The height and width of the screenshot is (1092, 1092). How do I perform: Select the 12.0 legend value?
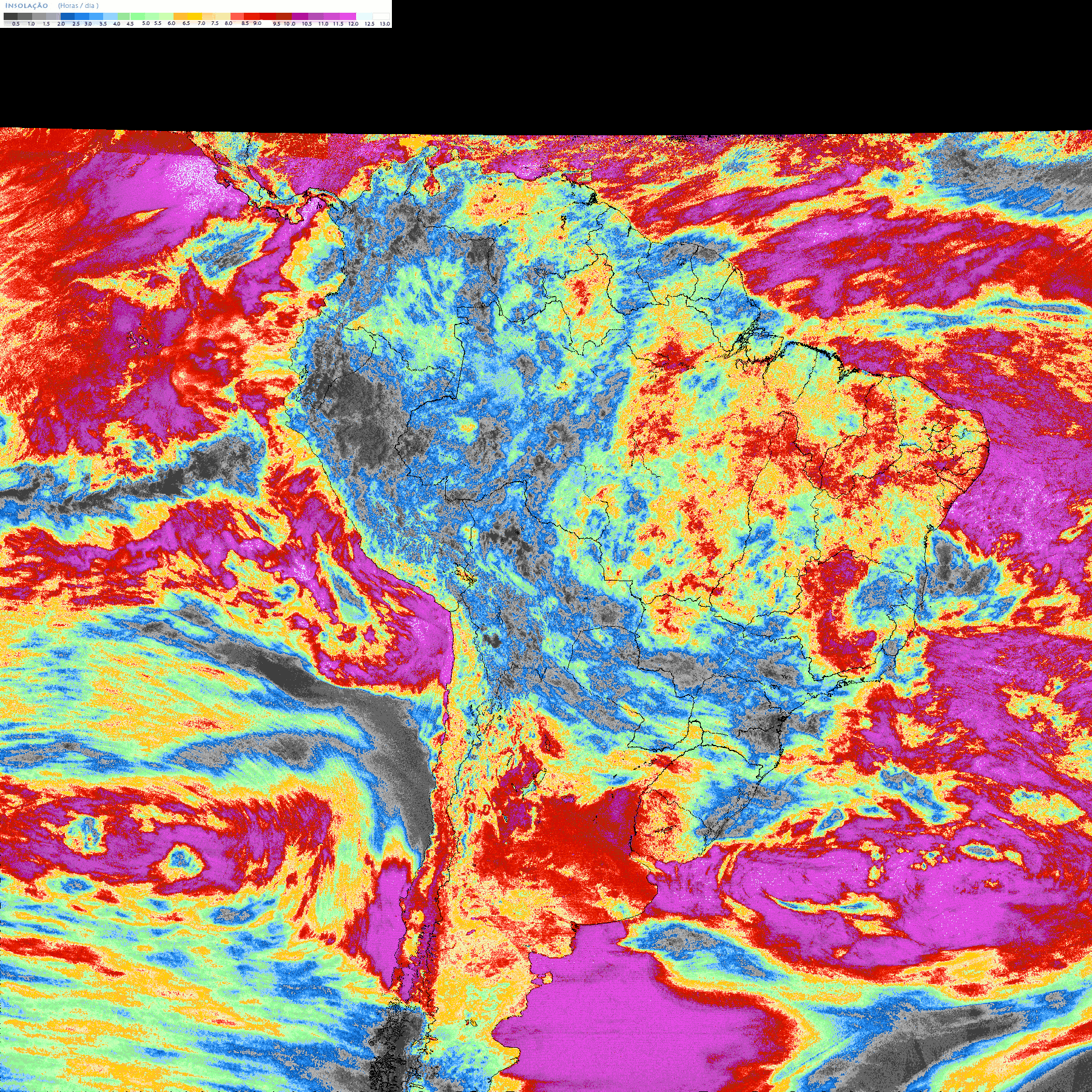tap(353, 24)
